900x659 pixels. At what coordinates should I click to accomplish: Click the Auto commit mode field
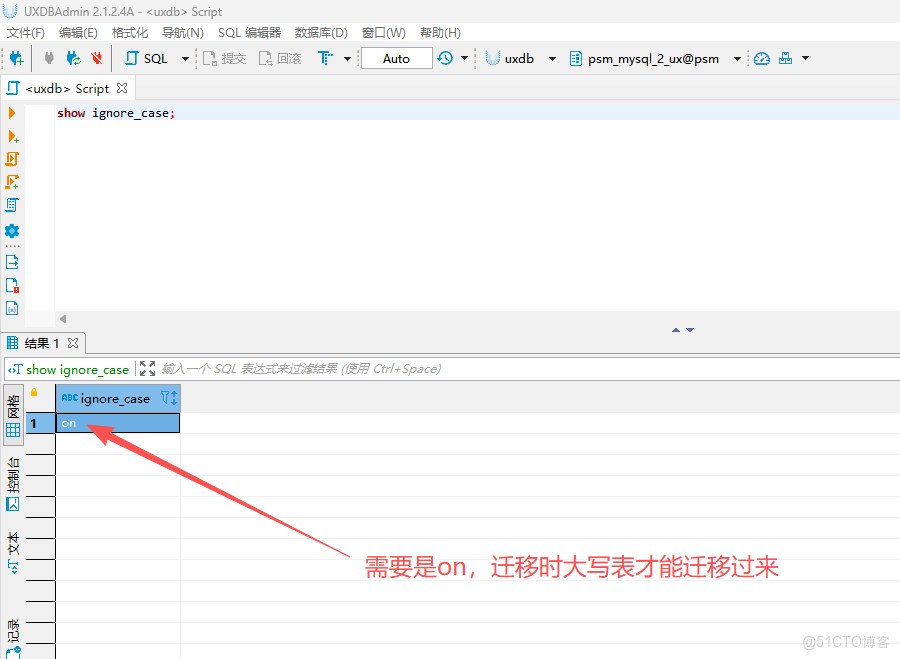tap(397, 59)
